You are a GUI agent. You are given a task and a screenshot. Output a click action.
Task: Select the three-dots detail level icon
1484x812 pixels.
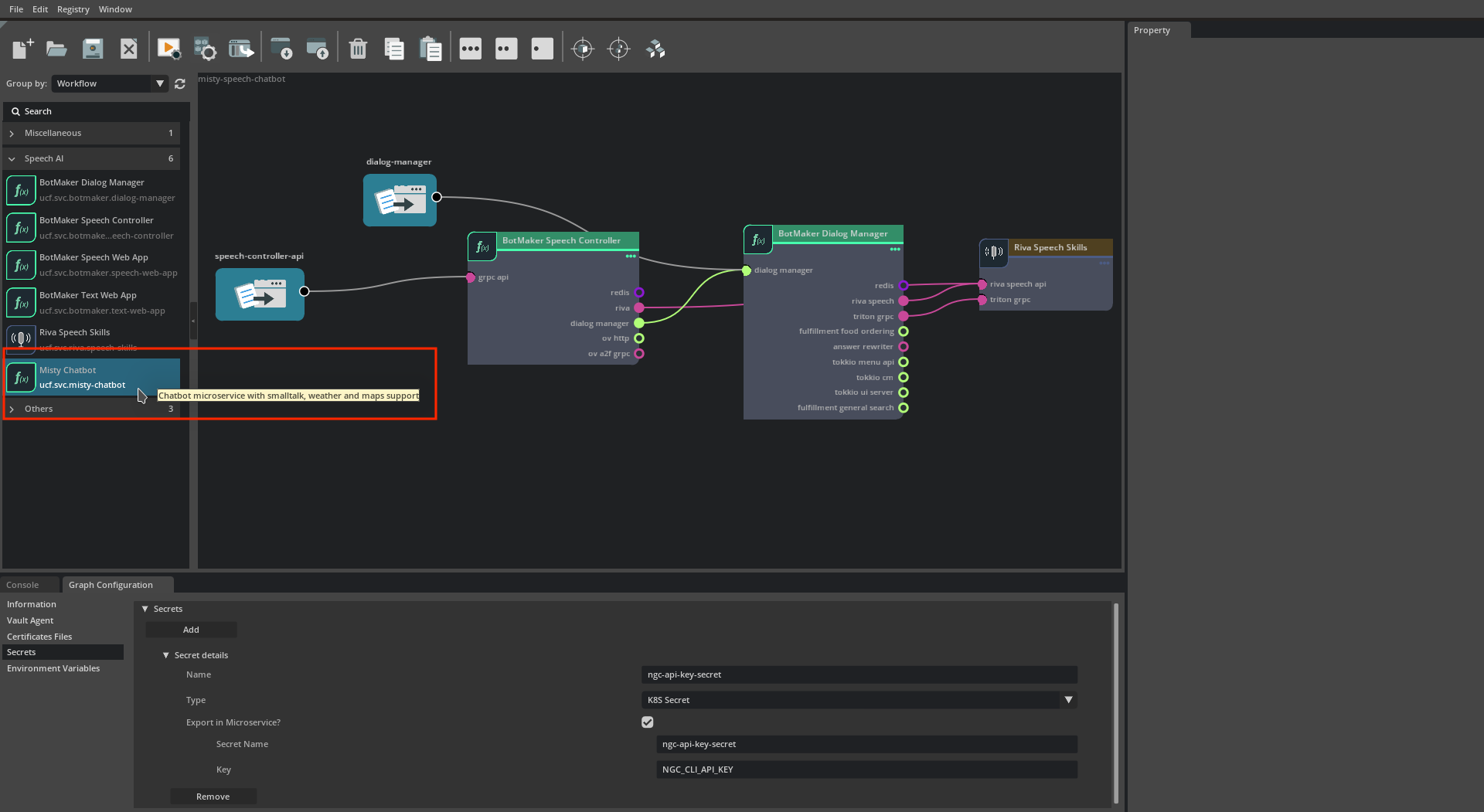click(x=470, y=49)
